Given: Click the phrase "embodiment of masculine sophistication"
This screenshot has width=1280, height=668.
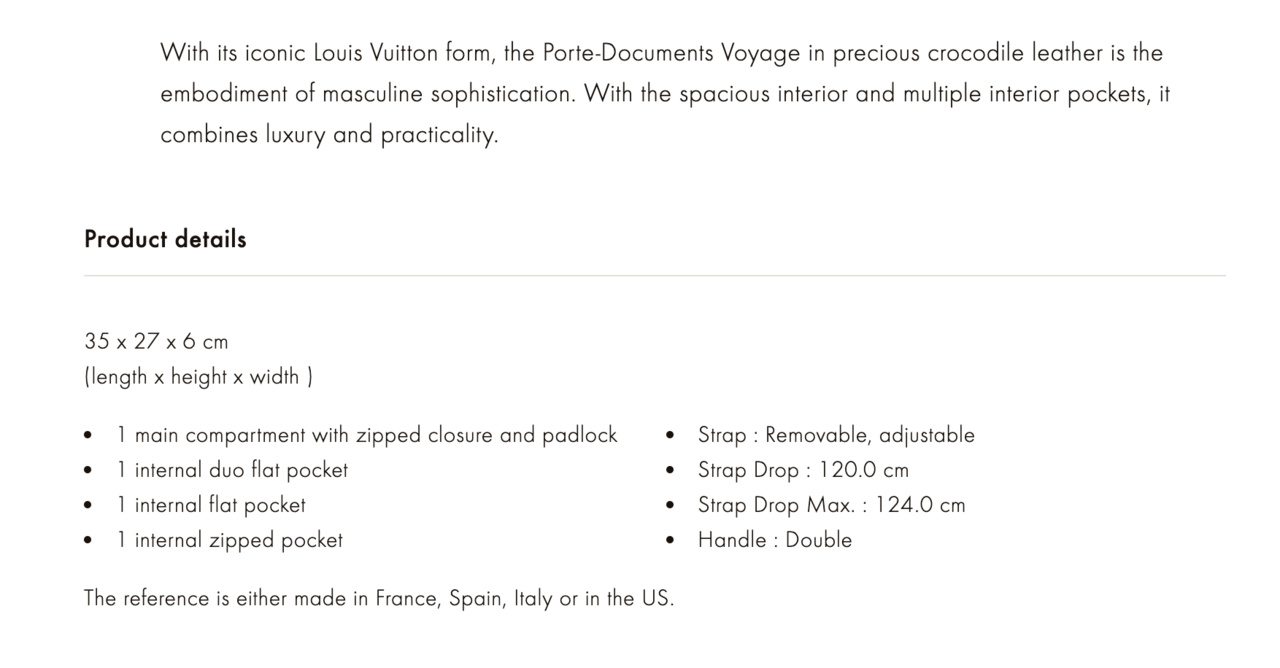Looking at the screenshot, I should 367,93.
